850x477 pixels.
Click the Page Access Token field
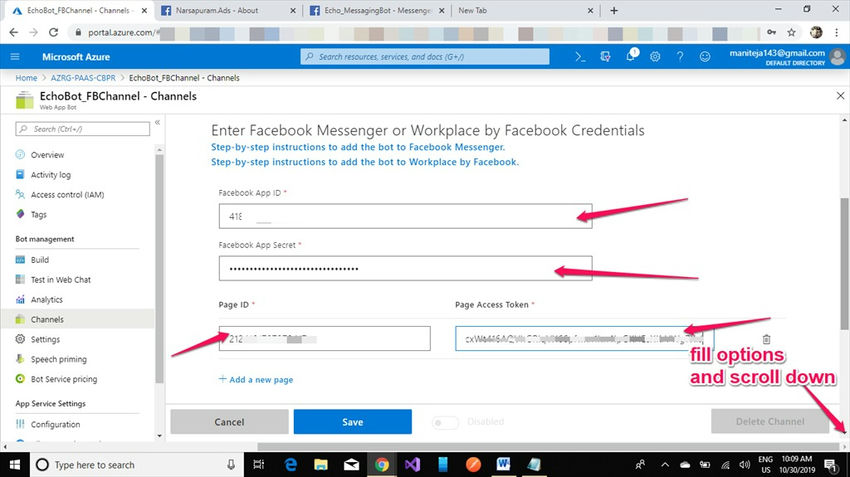click(x=584, y=339)
